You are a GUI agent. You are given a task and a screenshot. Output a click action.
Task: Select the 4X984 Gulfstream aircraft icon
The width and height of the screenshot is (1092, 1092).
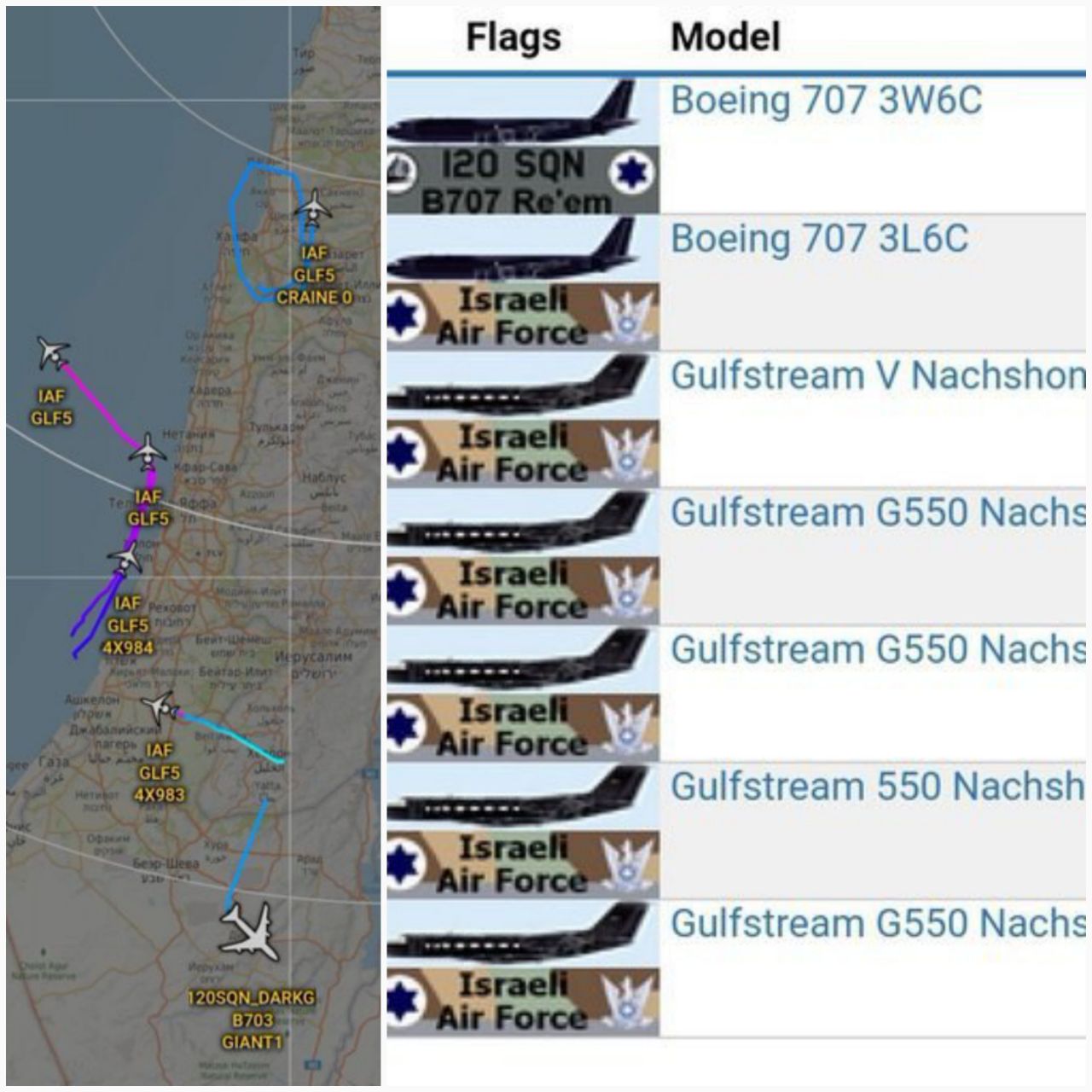pos(126,559)
